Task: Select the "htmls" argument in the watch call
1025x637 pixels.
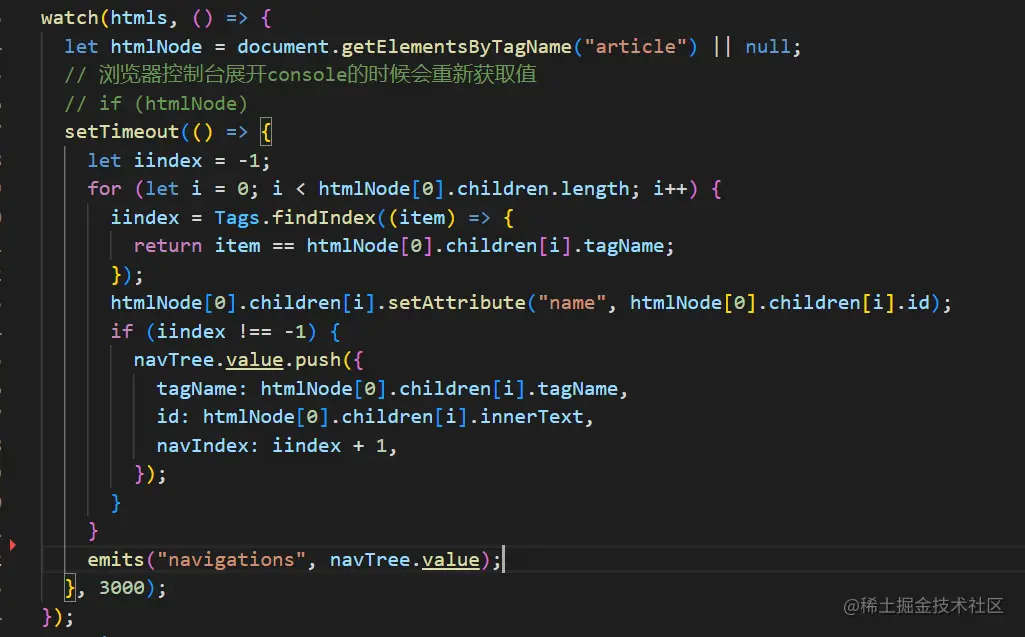Action: [x=139, y=18]
